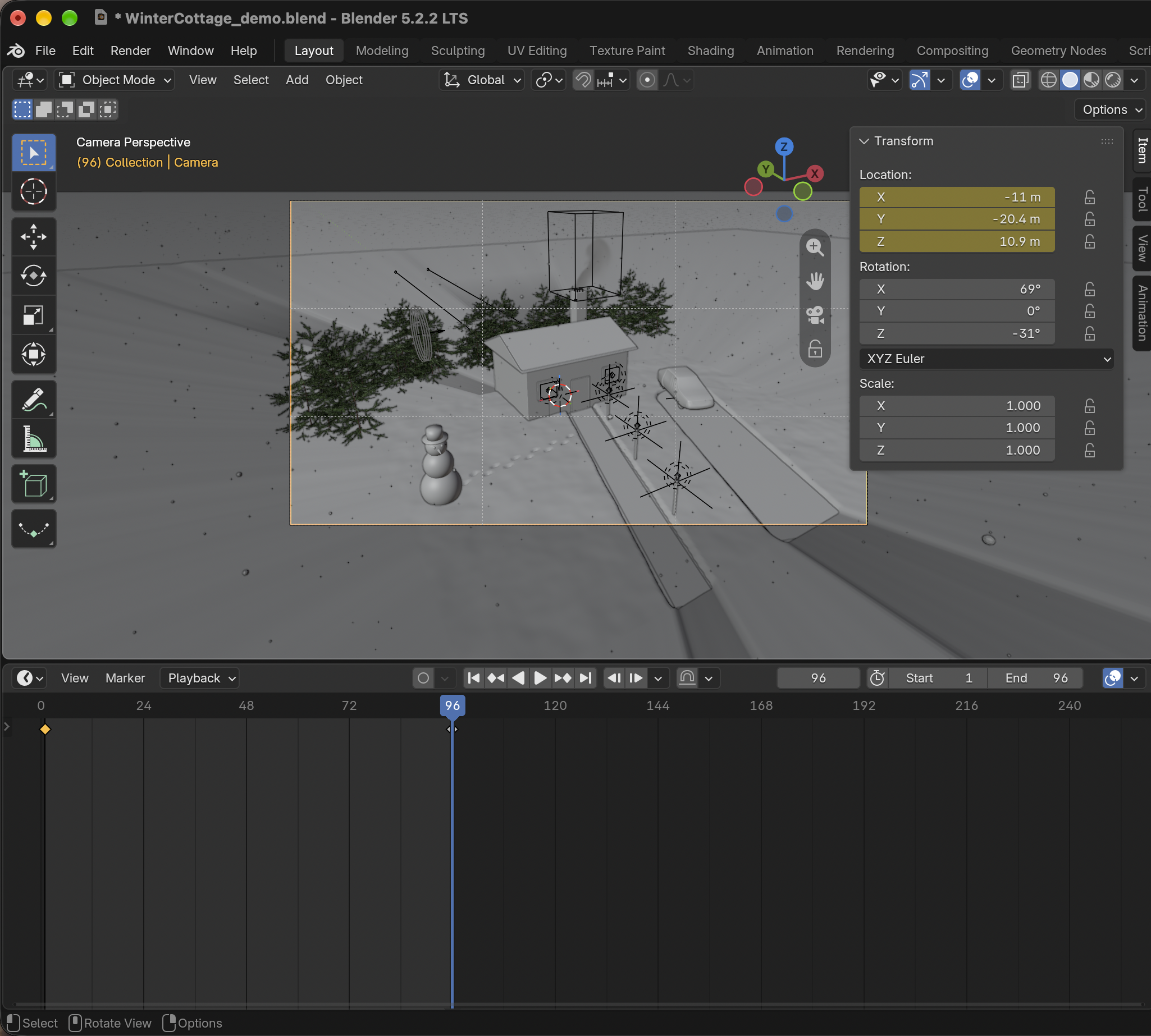Select the Rotate tool
The image size is (1151, 1036).
coord(34,276)
